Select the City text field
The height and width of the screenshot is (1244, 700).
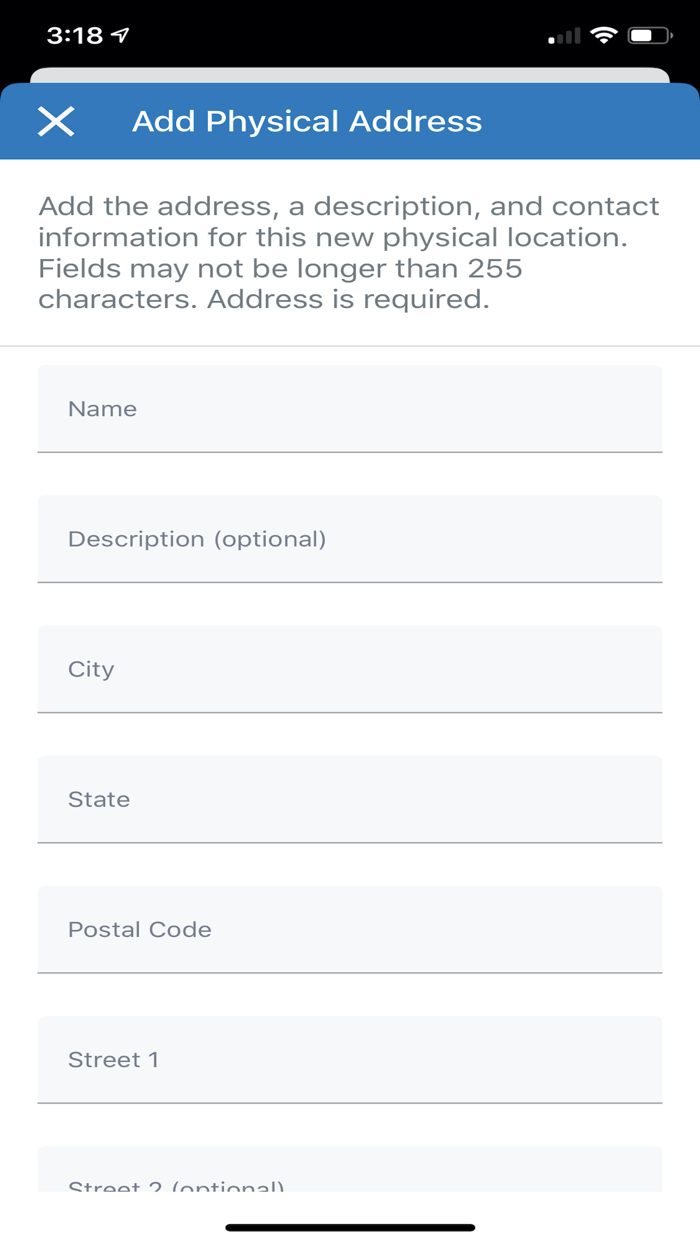click(350, 669)
